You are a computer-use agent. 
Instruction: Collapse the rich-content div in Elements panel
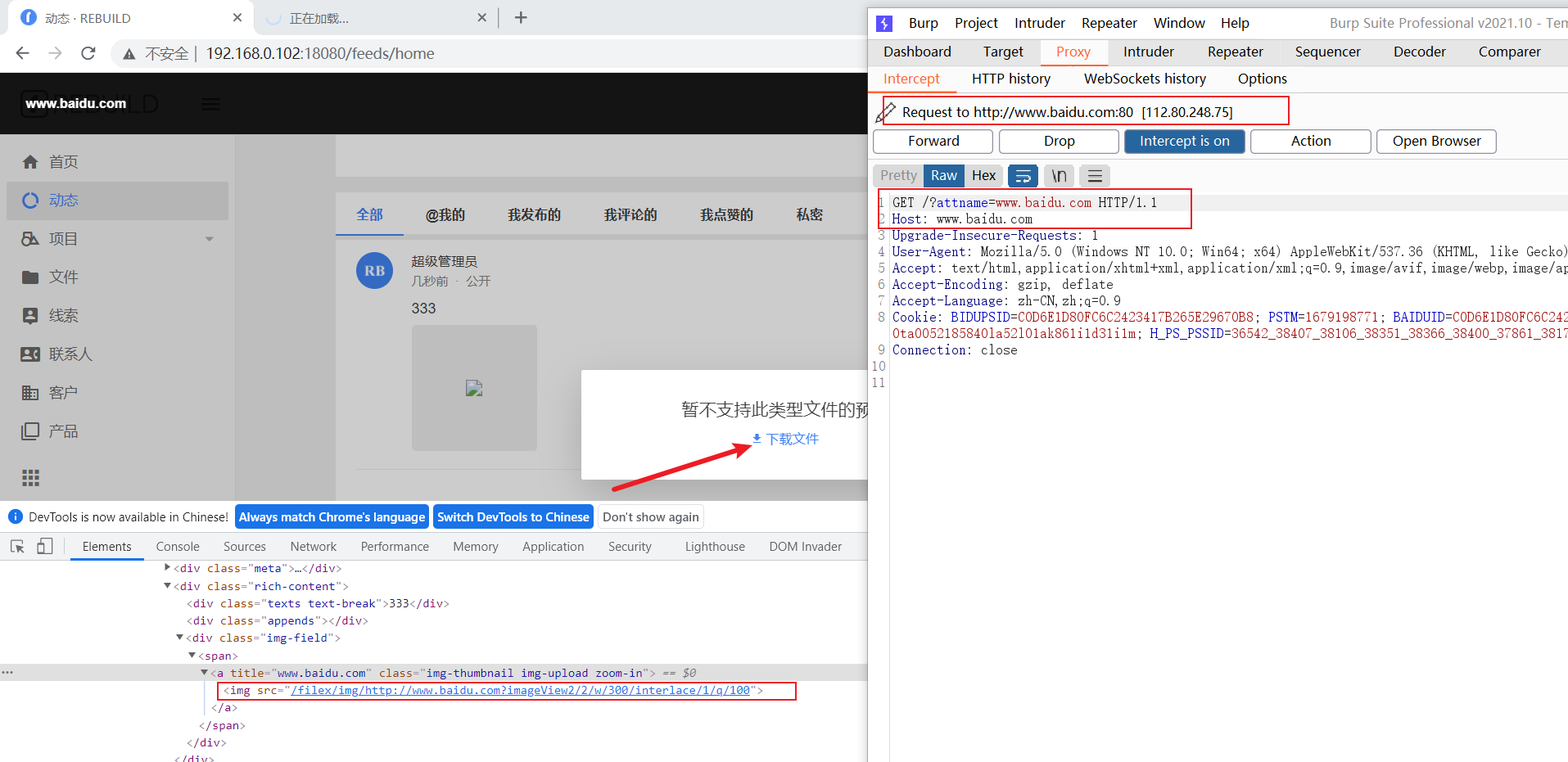click(167, 586)
